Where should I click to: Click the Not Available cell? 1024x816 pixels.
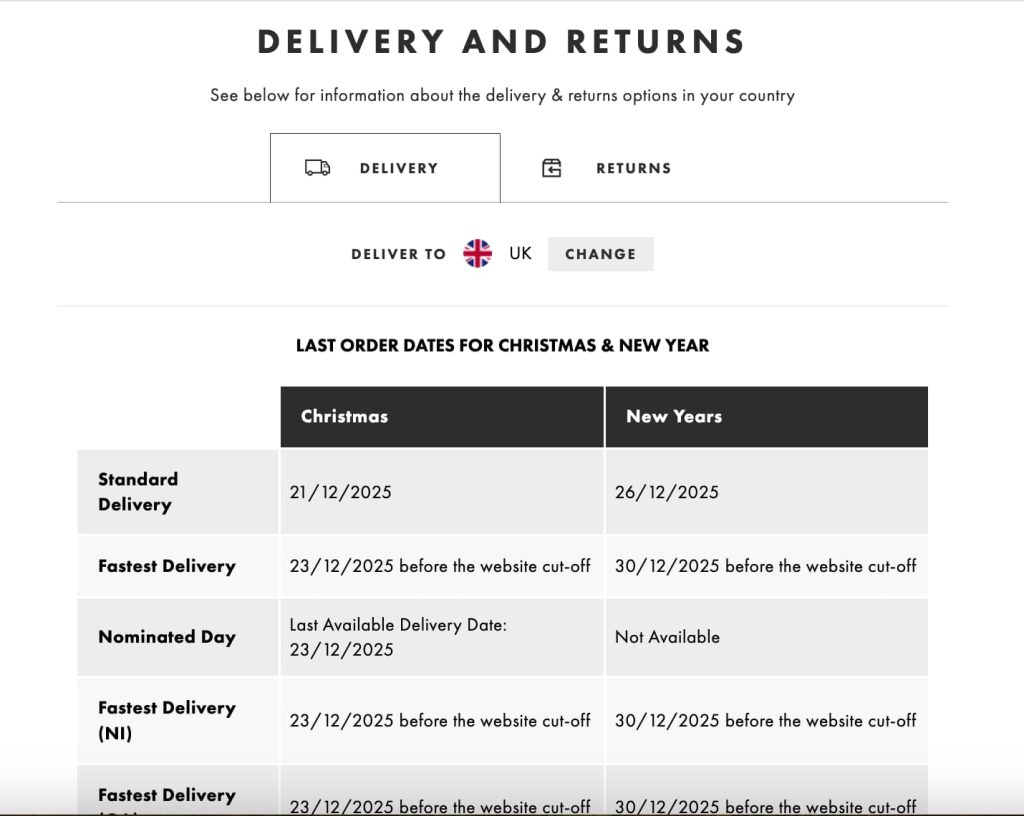point(667,637)
